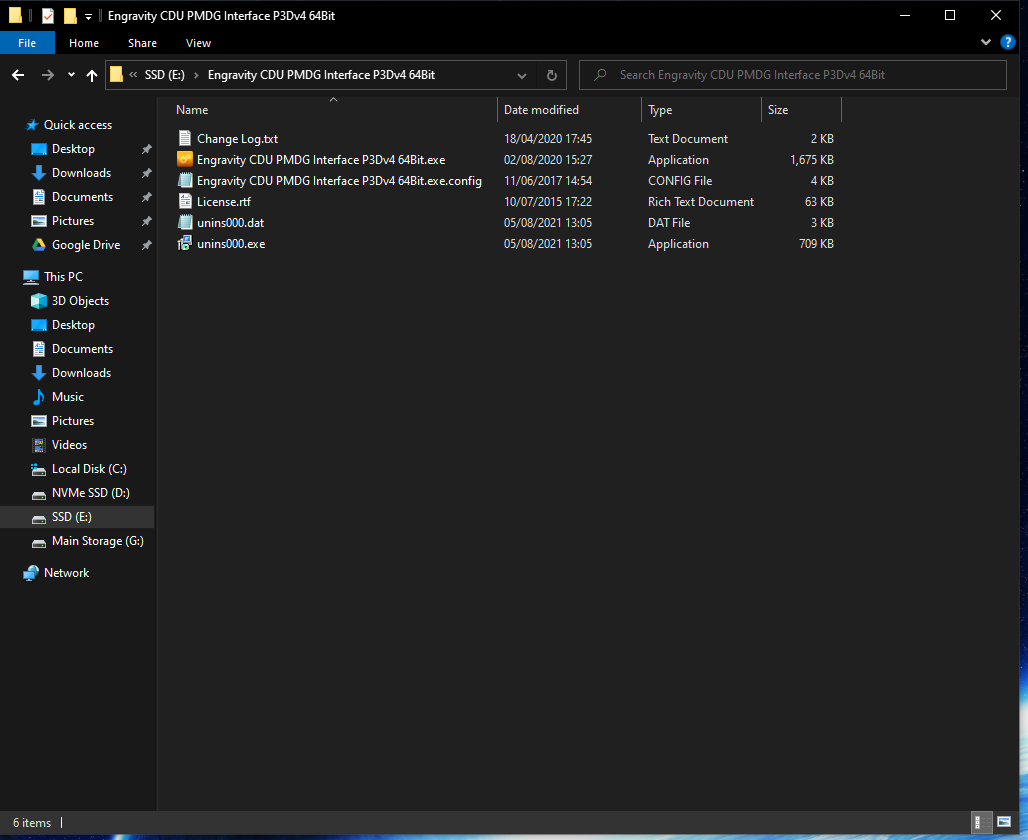Go up one folder level
Screen dimensions: 1028x840
tap(92, 75)
